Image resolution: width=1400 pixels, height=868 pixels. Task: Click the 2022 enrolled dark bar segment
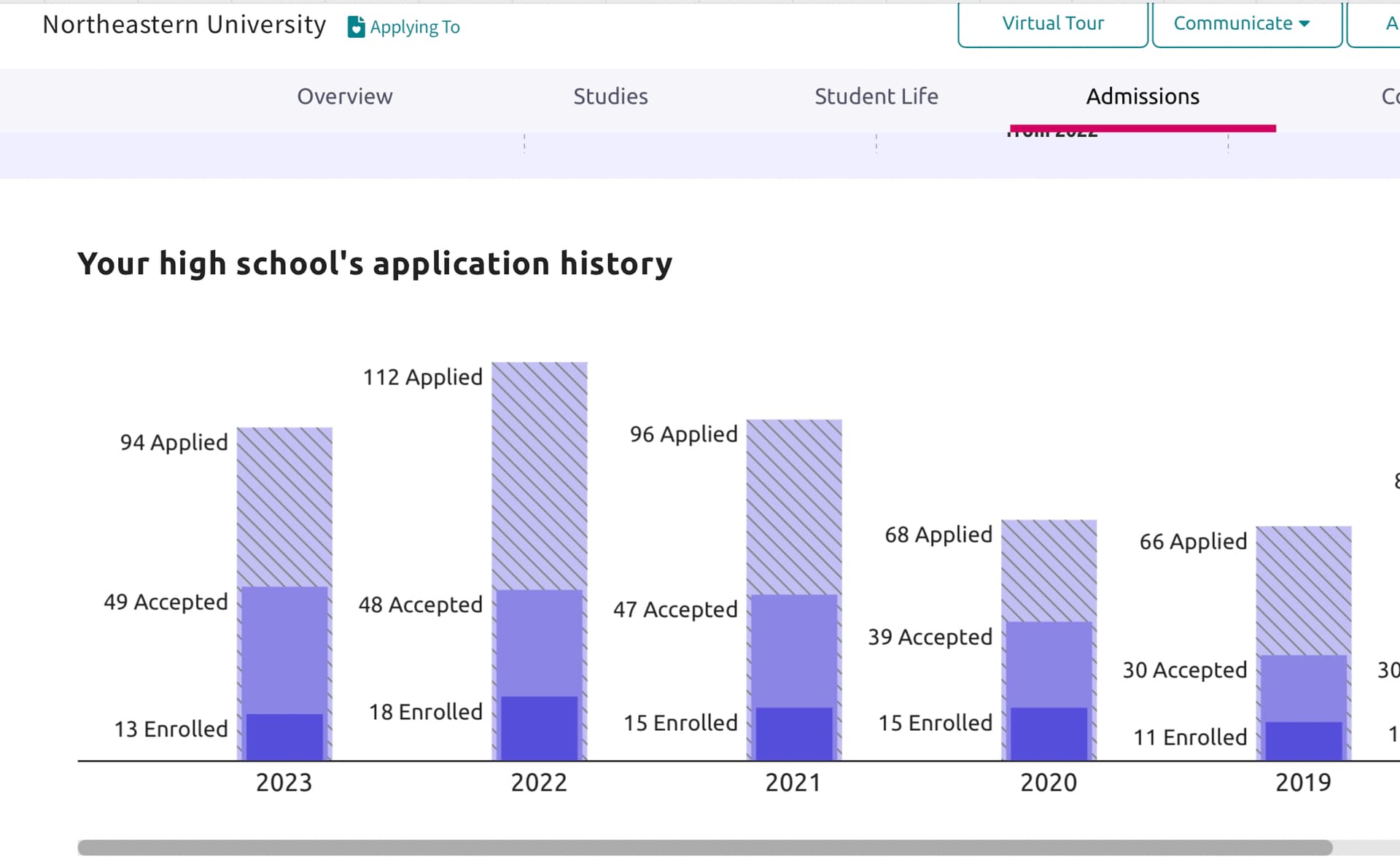point(540,728)
